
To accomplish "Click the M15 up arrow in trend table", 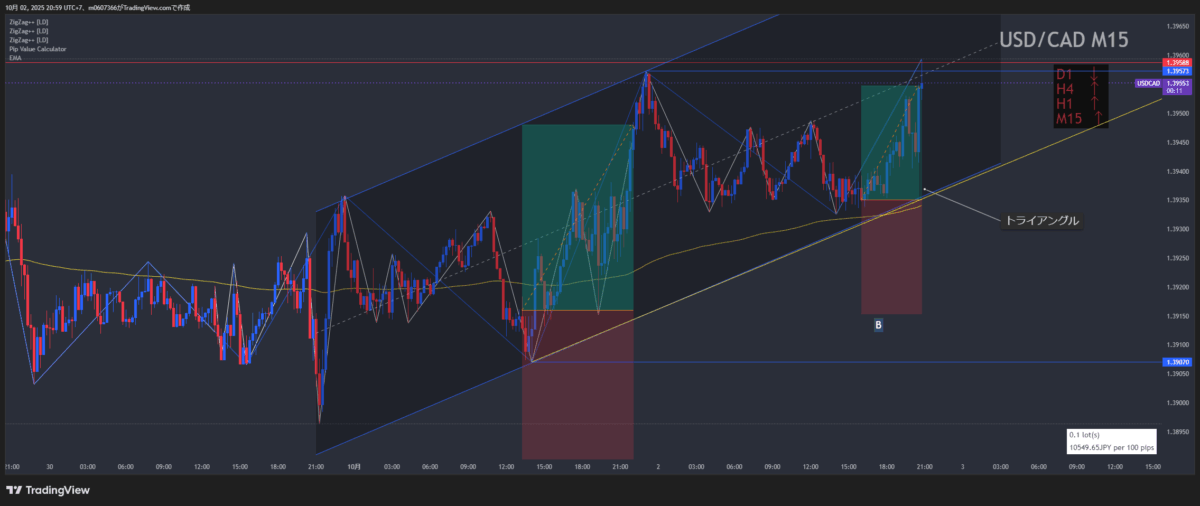I will [1098, 119].
